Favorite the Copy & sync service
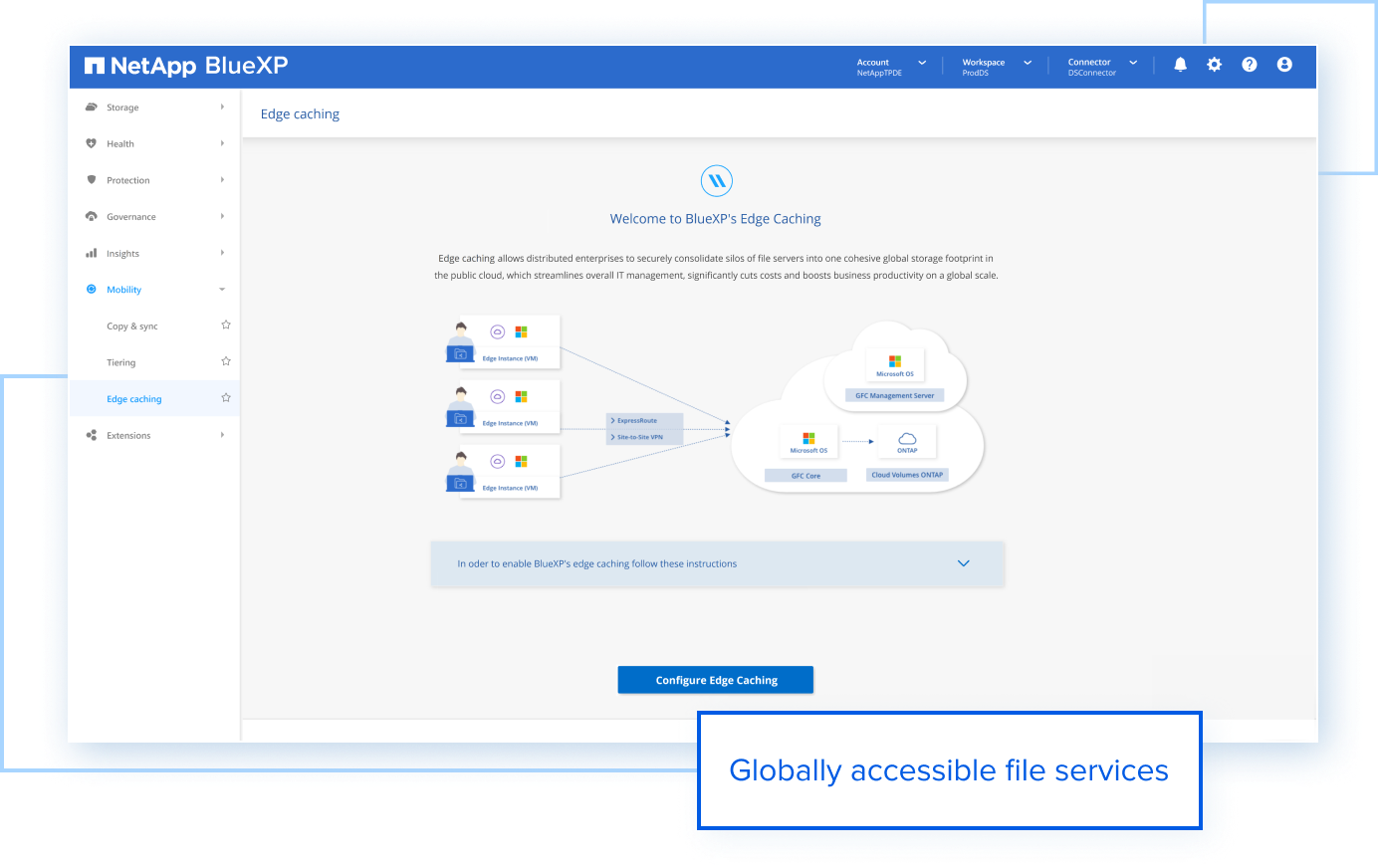This screenshot has width=1378, height=868. click(226, 325)
